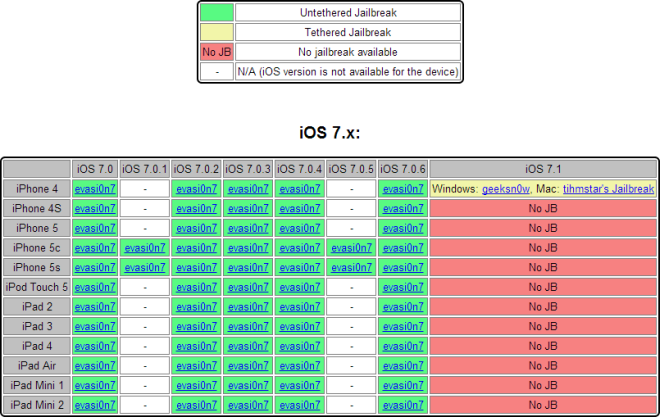660x417 pixels.
Task: Click the dash N/A legend cell
Action: (x=217, y=72)
